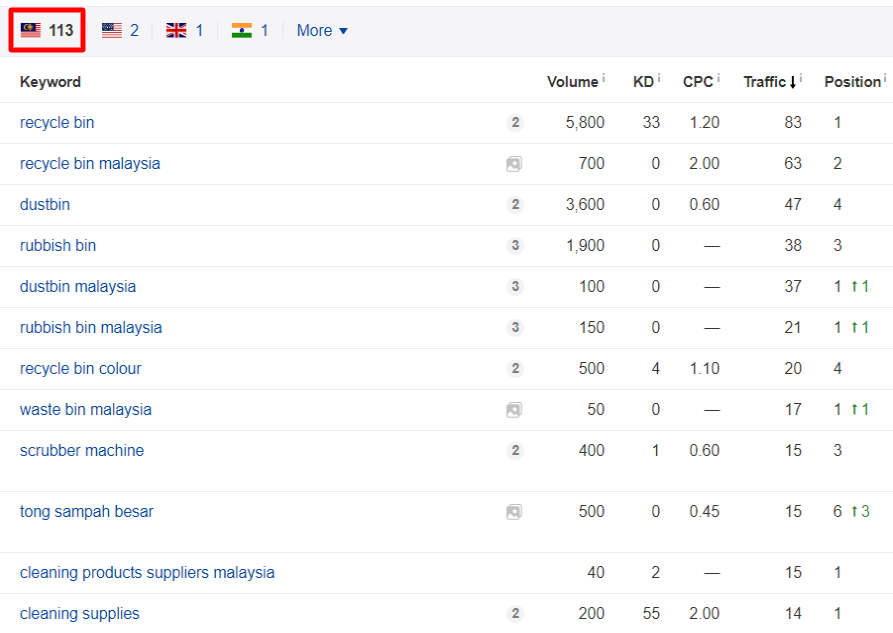This screenshot has height=633, width=893.
Task: Sort by the CPC column header
Action: 698,82
